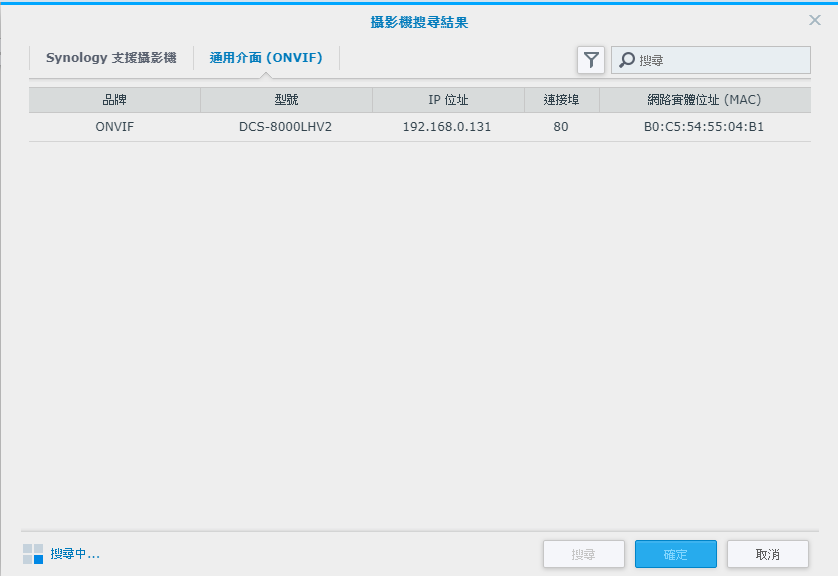Click the 搜尋中 loading spinner icon
The height and width of the screenshot is (576, 838).
[x=33, y=554]
